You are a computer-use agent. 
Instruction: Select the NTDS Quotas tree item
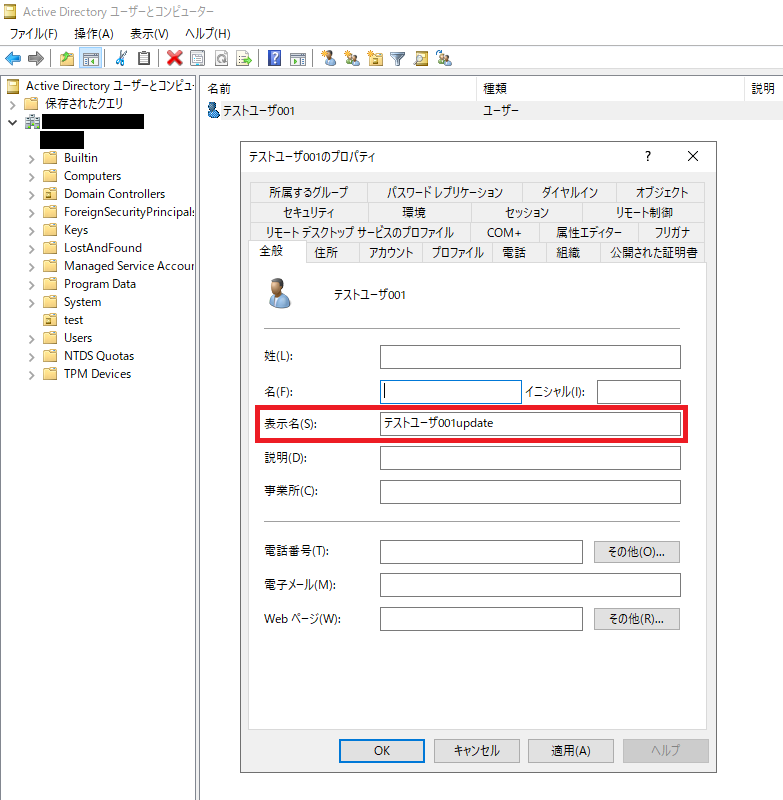(99, 356)
